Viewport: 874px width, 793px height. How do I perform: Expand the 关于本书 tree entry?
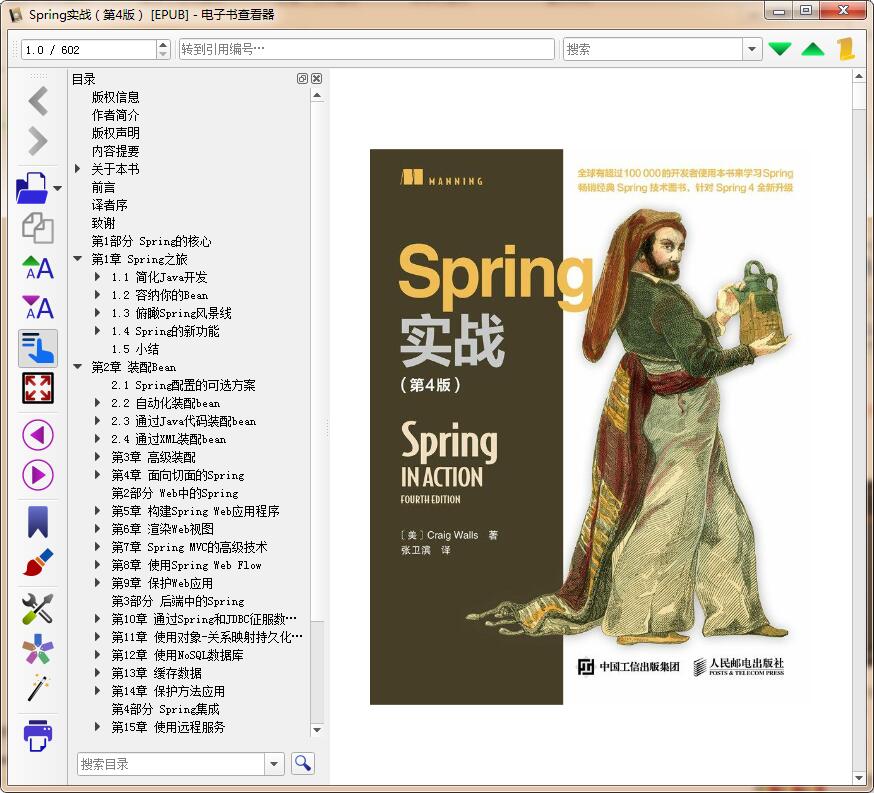pos(77,168)
